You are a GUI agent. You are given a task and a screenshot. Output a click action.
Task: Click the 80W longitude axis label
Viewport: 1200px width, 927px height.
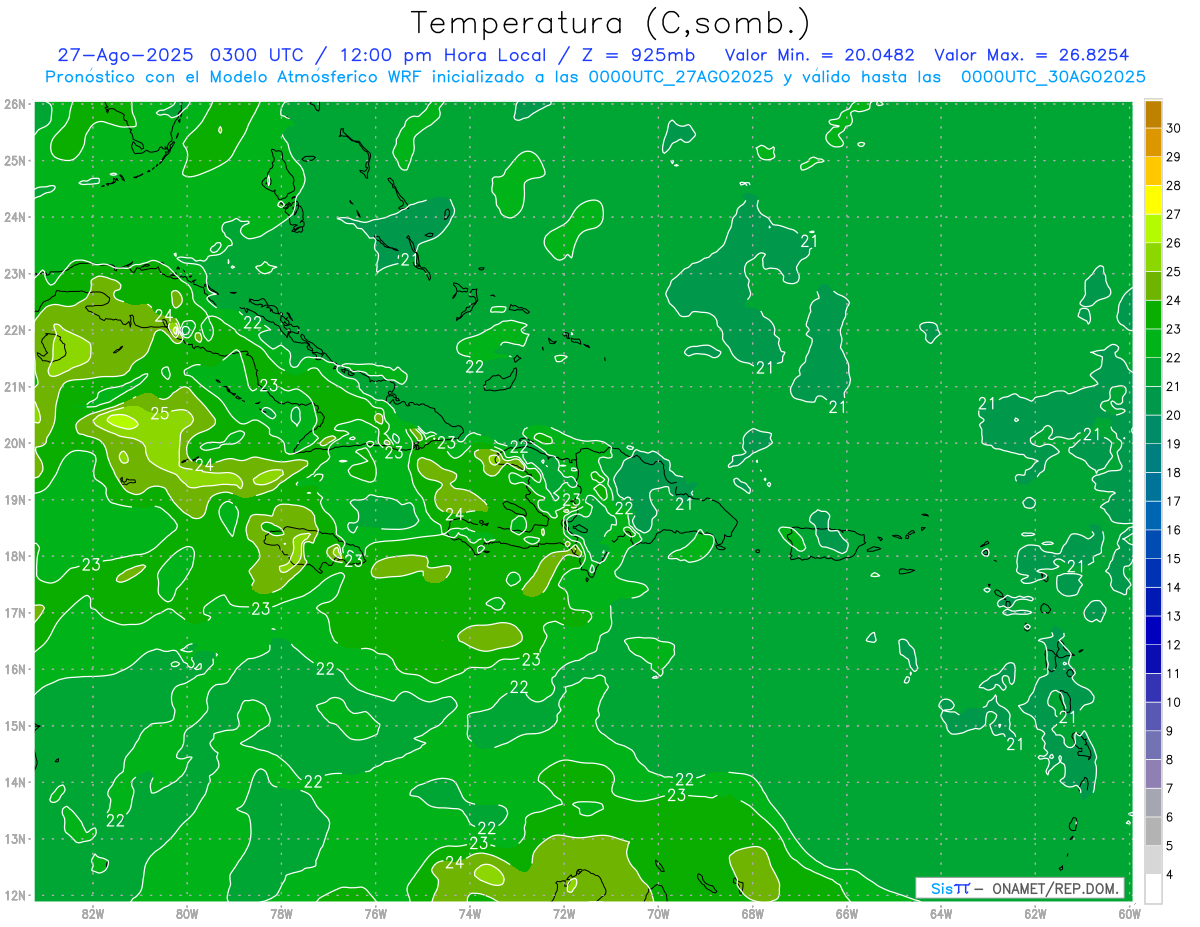tap(186, 913)
